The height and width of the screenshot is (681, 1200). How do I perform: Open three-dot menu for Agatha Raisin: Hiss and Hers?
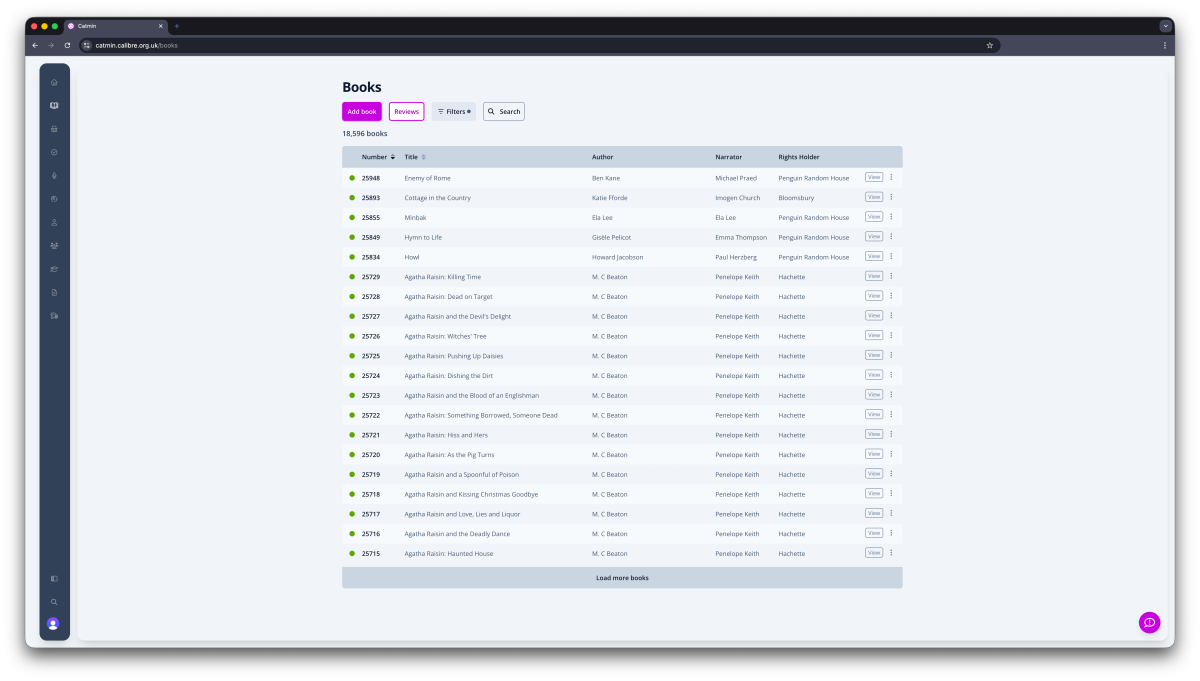(x=891, y=434)
